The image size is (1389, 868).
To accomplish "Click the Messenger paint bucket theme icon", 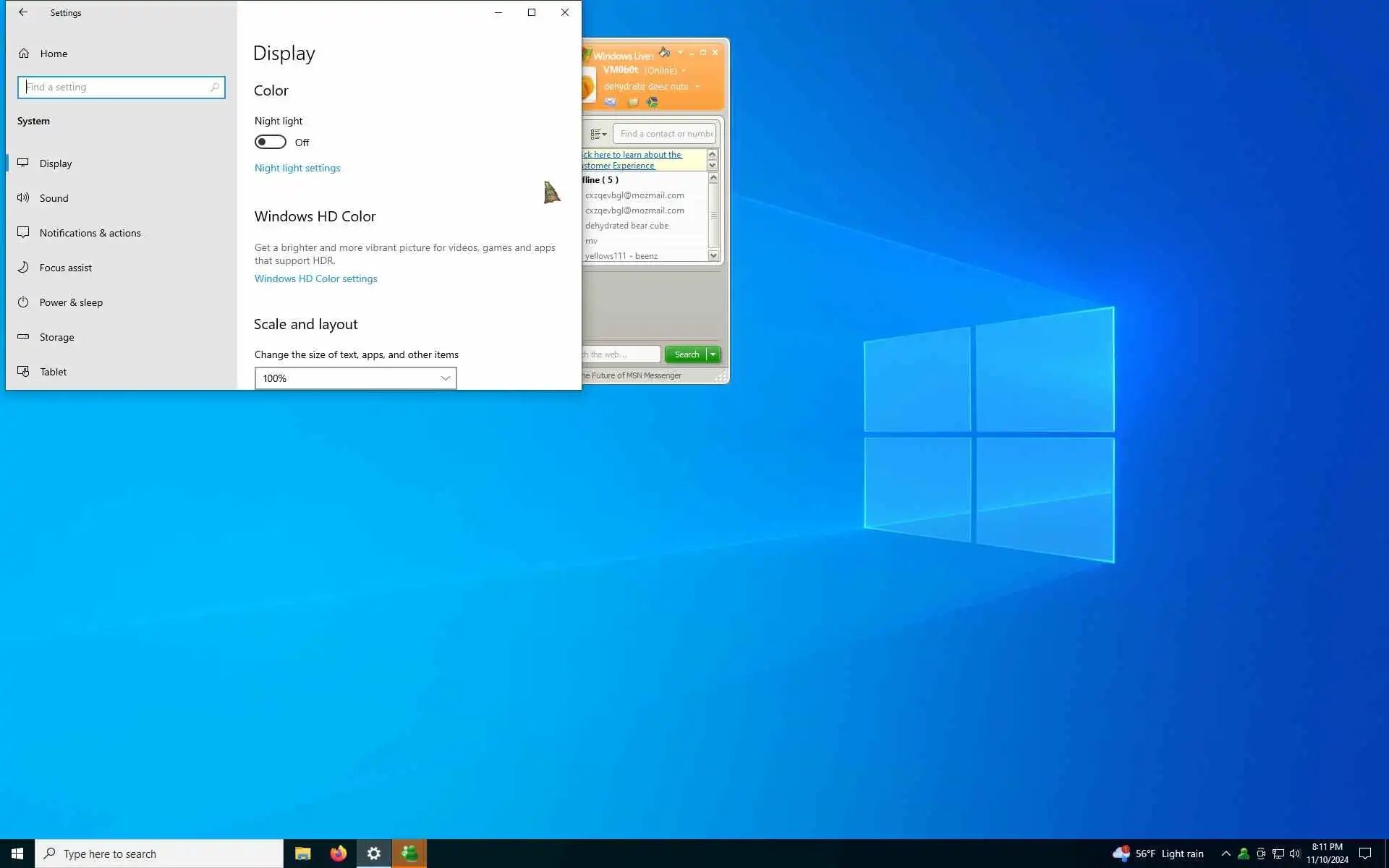I will (664, 52).
